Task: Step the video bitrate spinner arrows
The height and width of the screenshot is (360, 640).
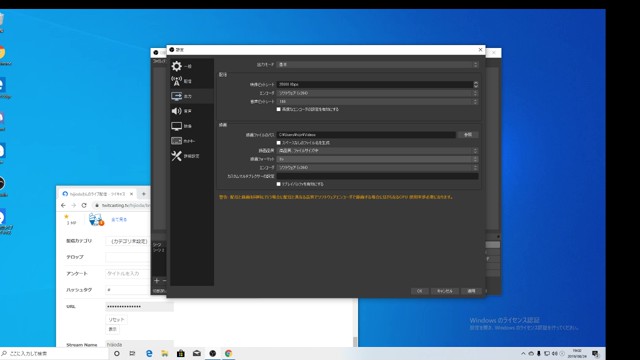Action: pos(476,84)
